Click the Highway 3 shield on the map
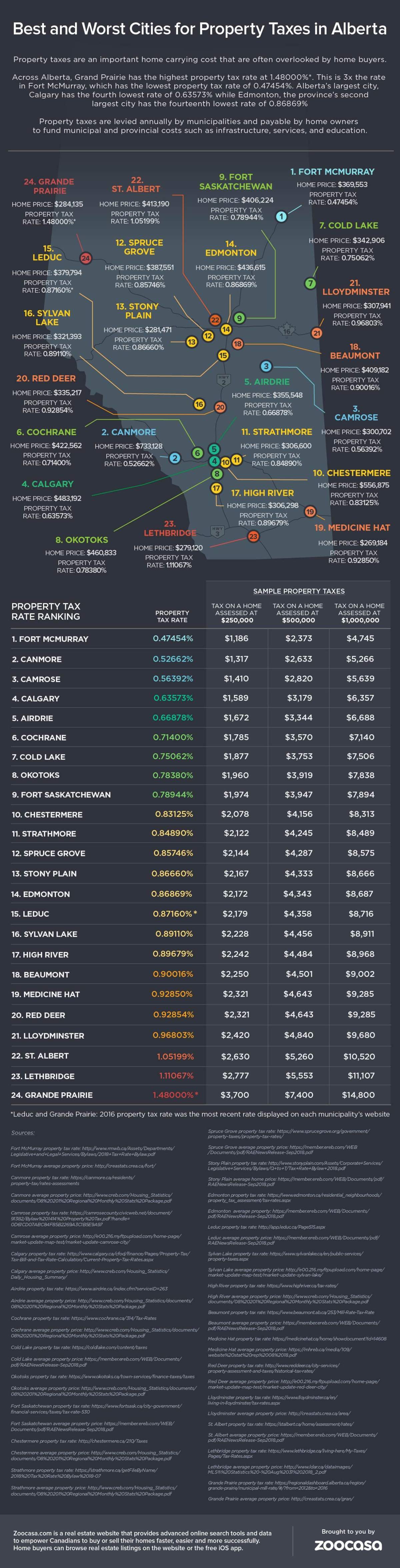Viewport: 400px width, 1568px height. (216, 531)
